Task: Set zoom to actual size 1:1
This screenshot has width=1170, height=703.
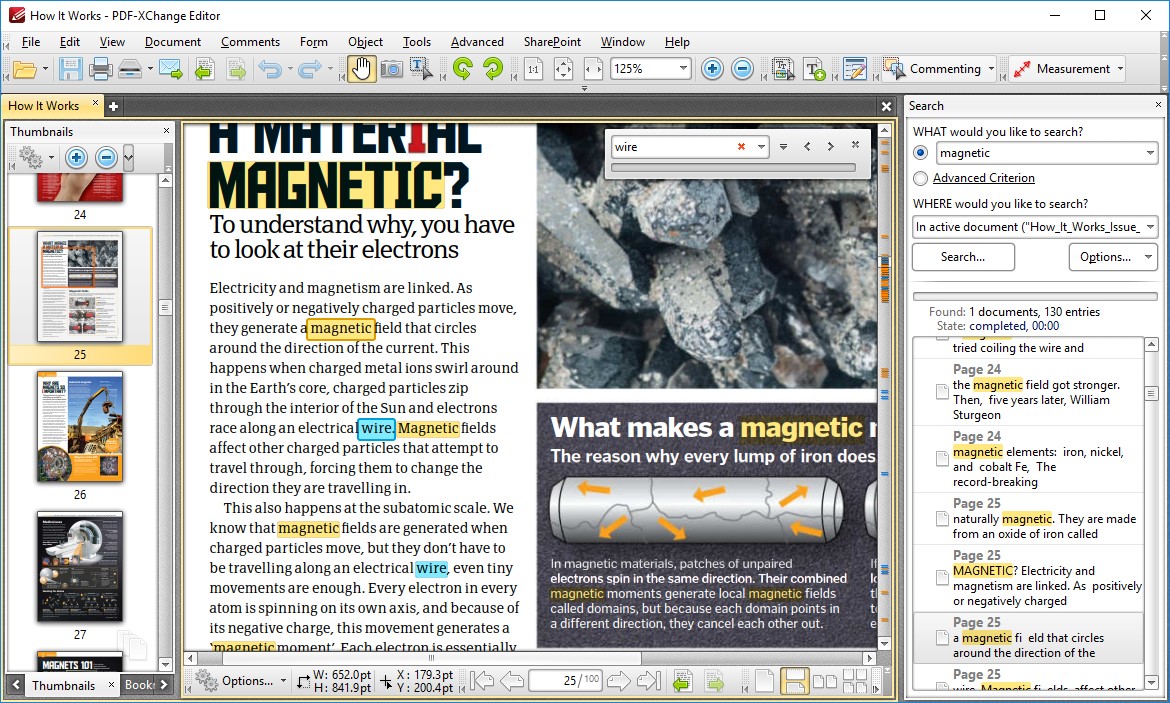Action: point(534,69)
